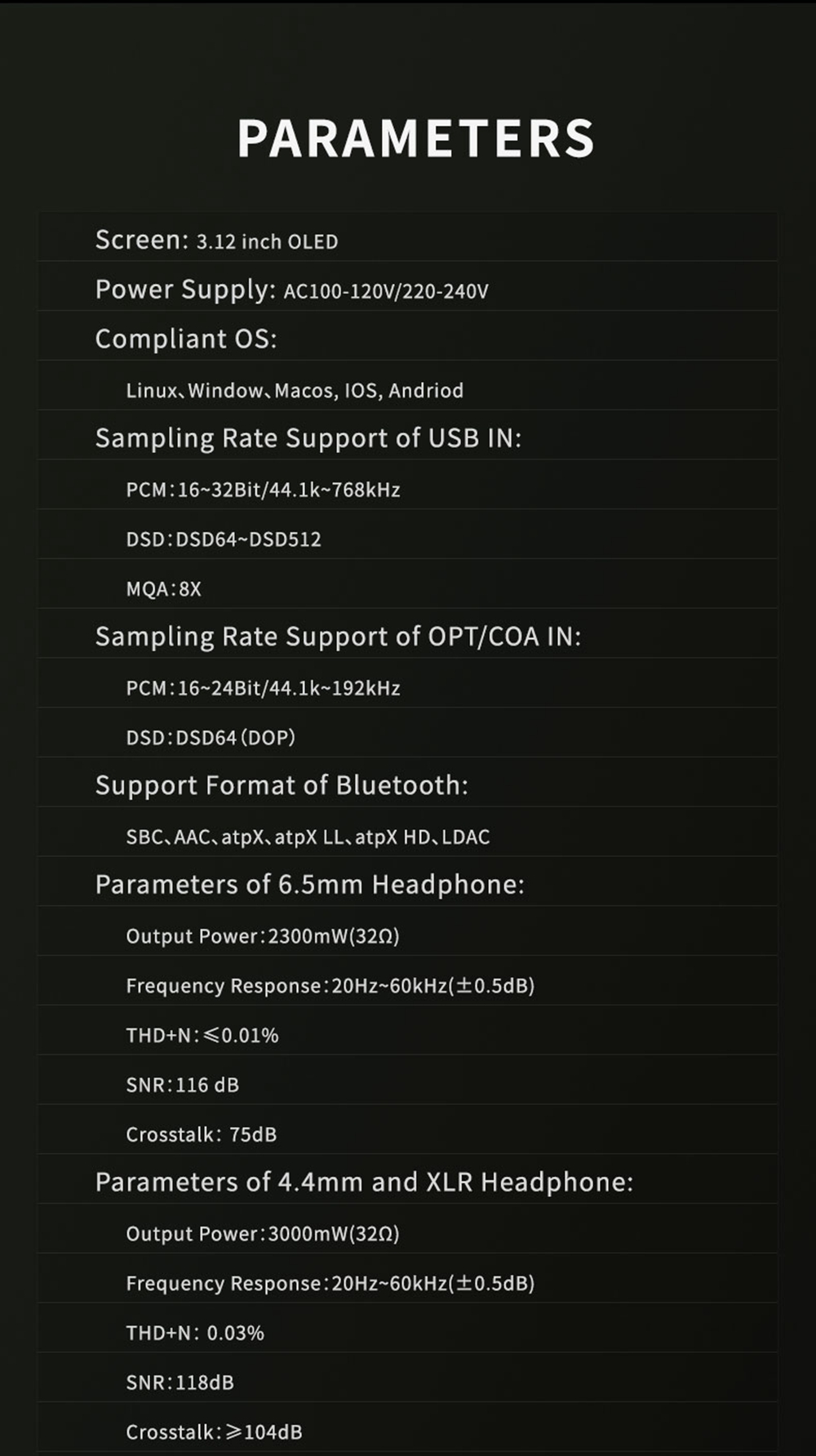
Task: Click the Compliant OS label
Action: click(x=186, y=339)
